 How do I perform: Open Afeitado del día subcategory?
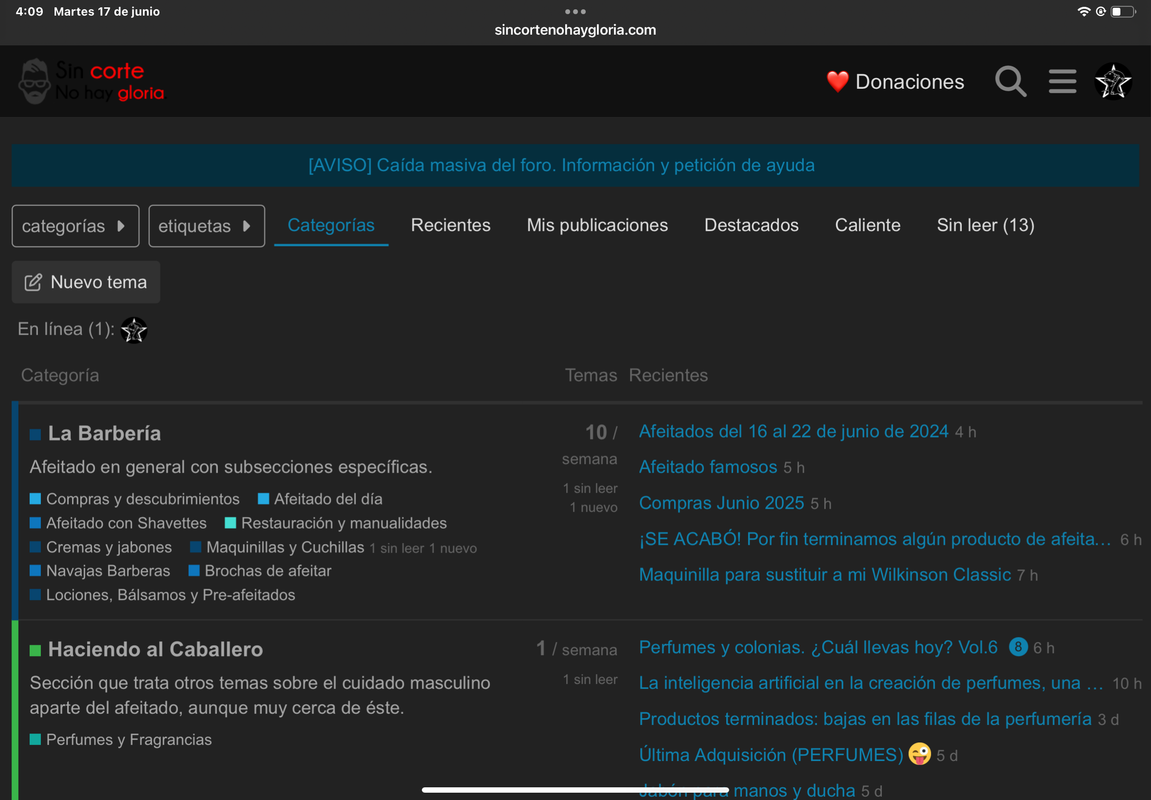coord(328,499)
